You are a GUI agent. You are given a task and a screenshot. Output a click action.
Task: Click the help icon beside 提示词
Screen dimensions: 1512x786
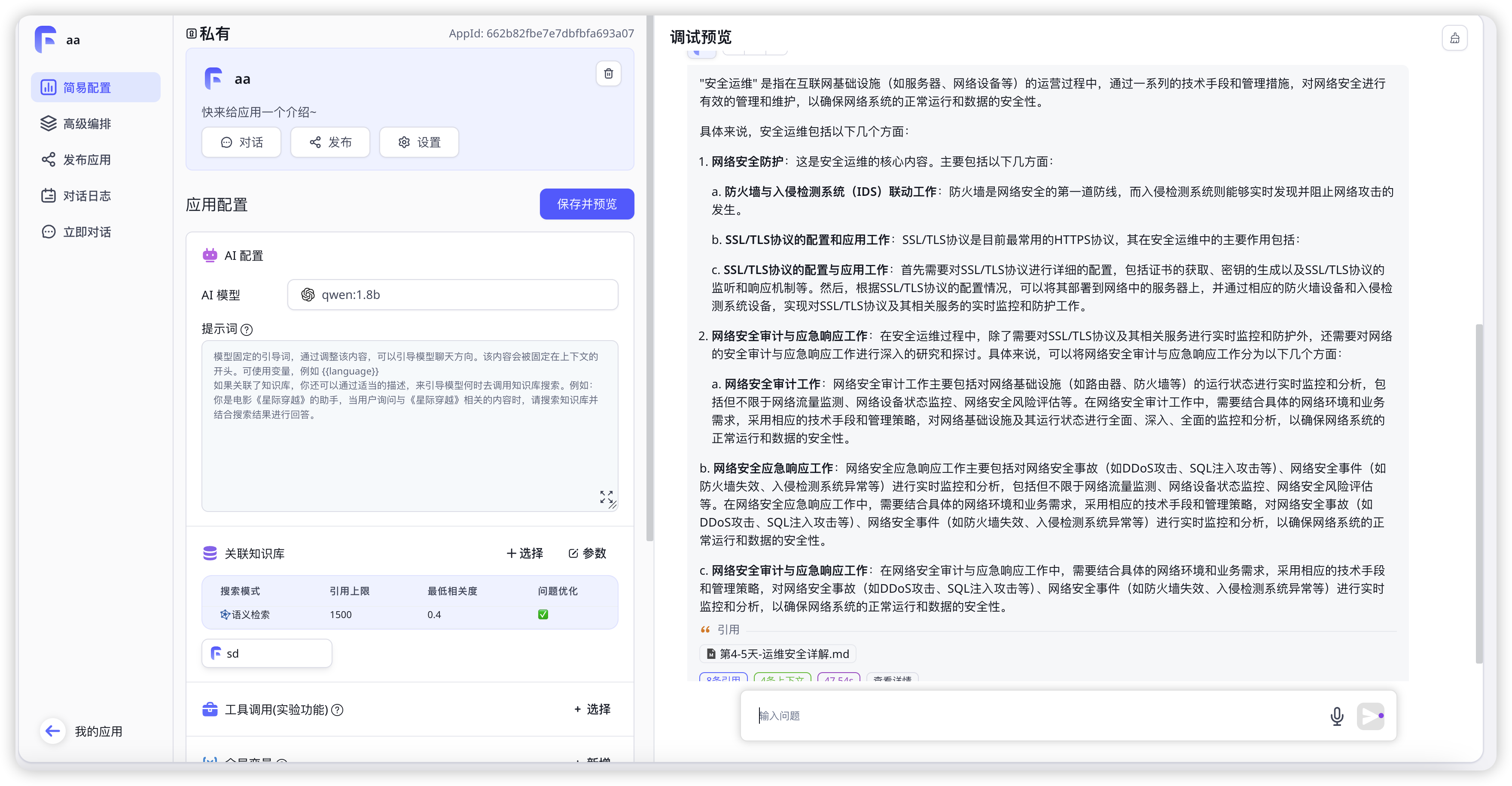[247, 330]
